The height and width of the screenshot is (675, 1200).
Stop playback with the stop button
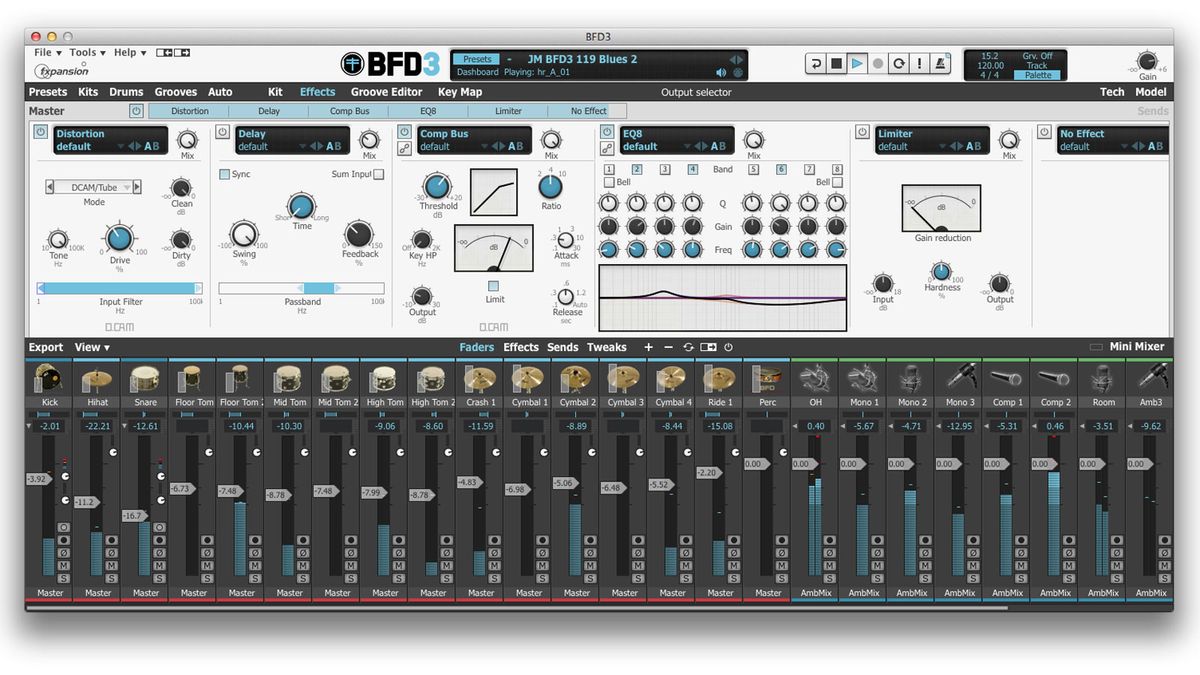coord(837,63)
